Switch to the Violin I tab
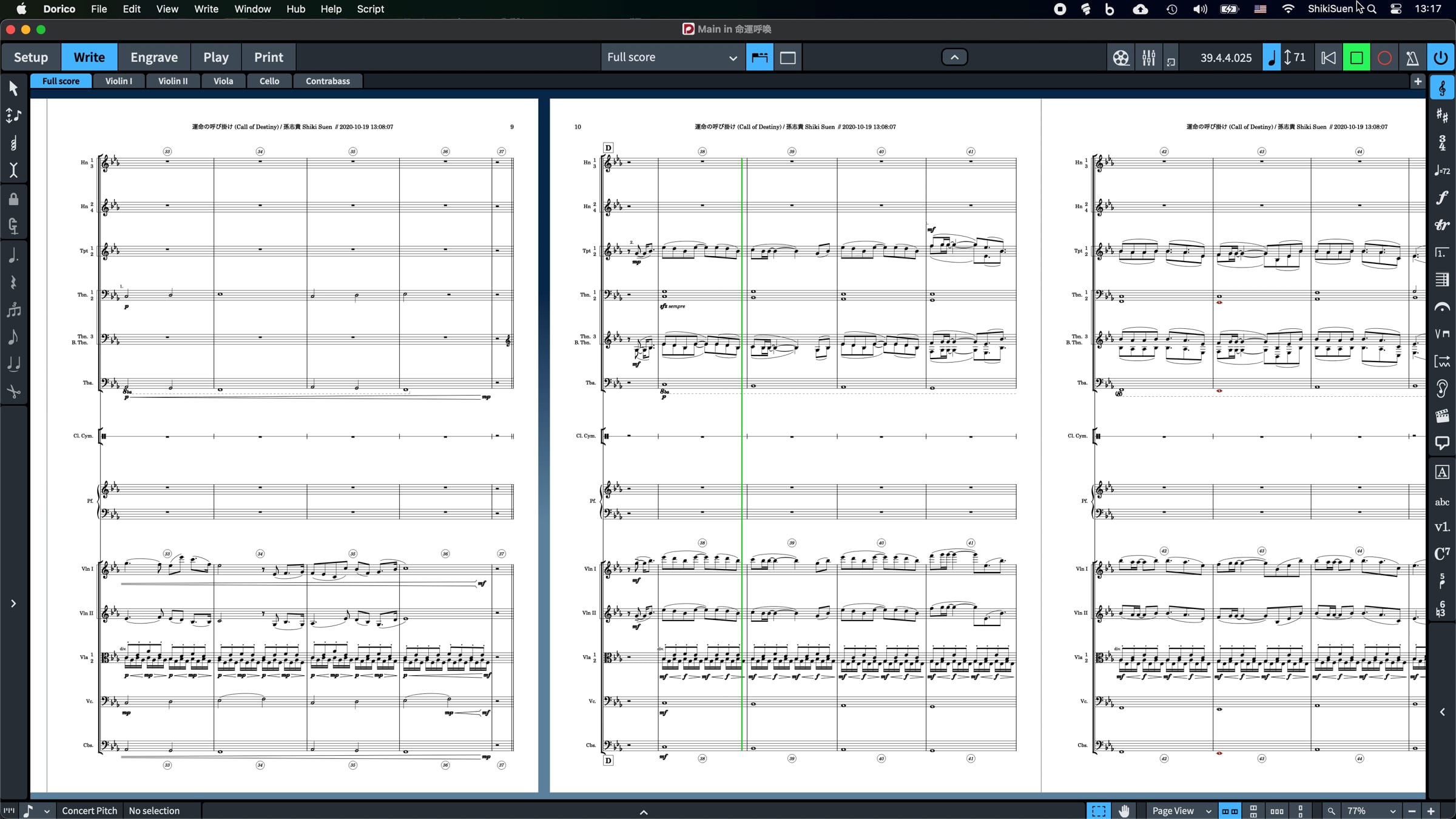Screen dimensions: 1456x819 118,81
